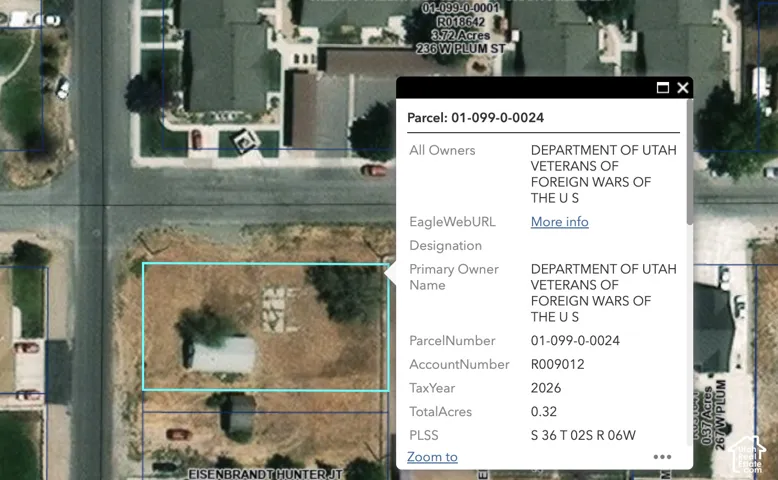Click the Primary Owner Name field label
Image resolution: width=778 pixels, height=480 pixels.
(x=454, y=277)
